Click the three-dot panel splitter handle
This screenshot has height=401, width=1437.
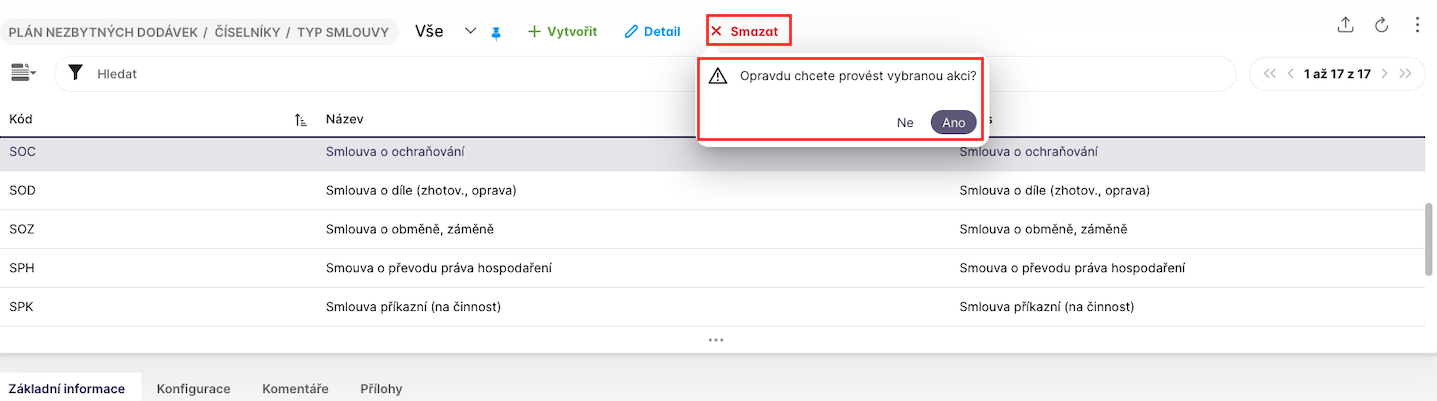pos(716,339)
